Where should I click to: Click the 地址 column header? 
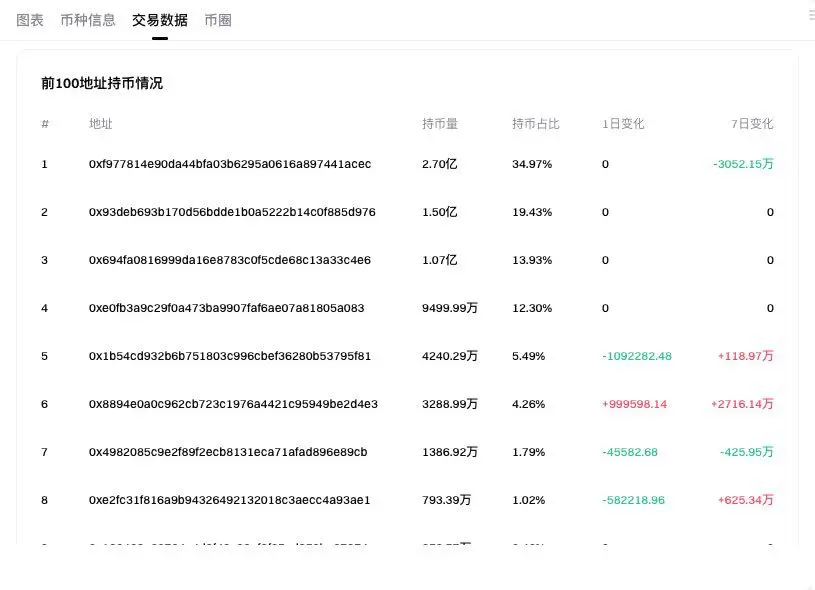100,124
